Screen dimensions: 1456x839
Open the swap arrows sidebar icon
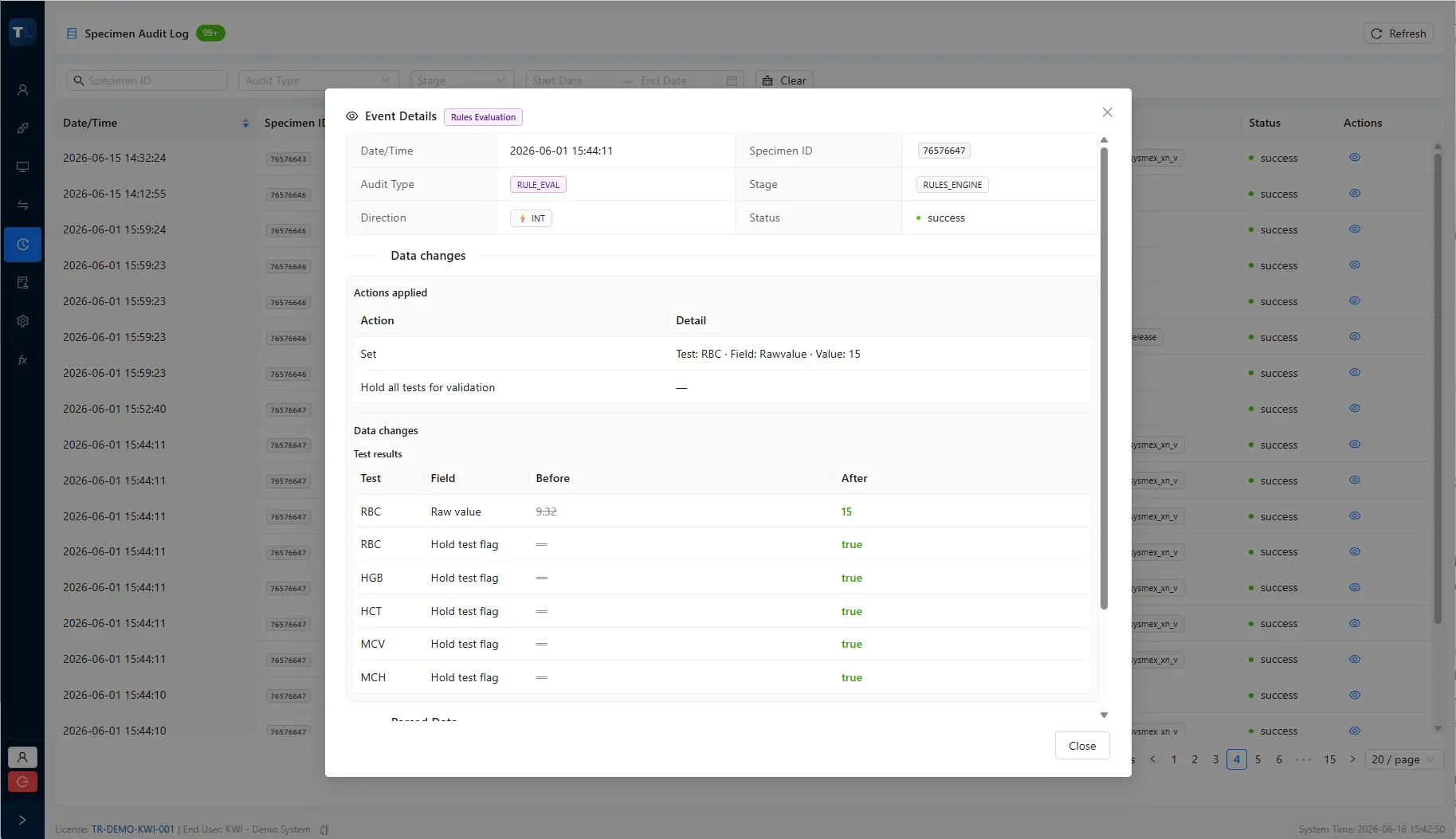(x=22, y=206)
